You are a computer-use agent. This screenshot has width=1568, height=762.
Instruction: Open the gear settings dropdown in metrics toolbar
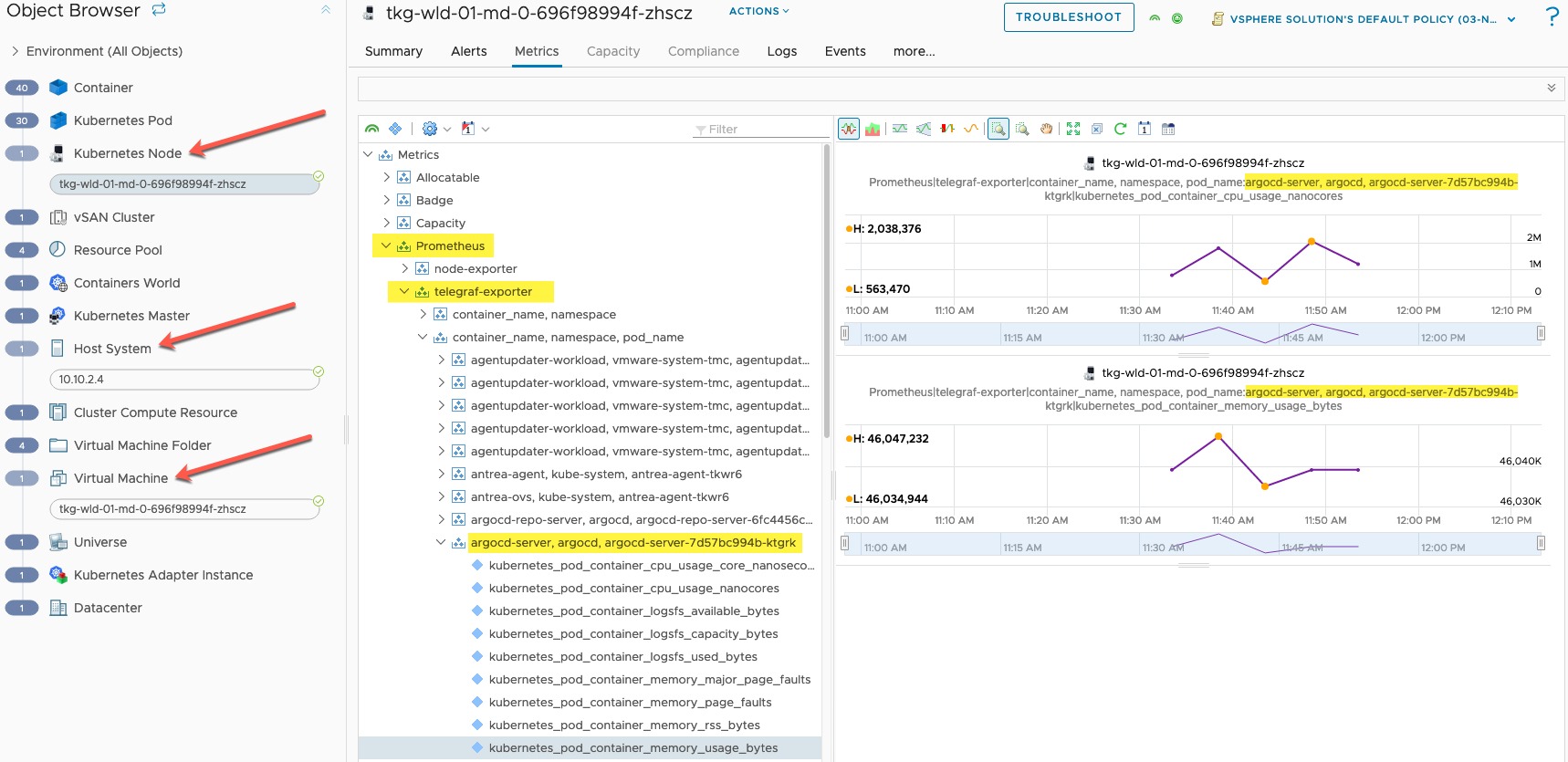click(436, 129)
